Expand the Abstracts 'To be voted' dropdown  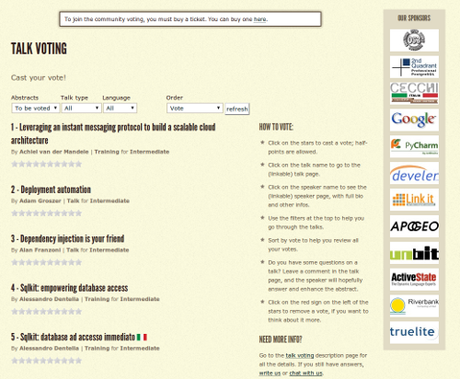(x=35, y=108)
